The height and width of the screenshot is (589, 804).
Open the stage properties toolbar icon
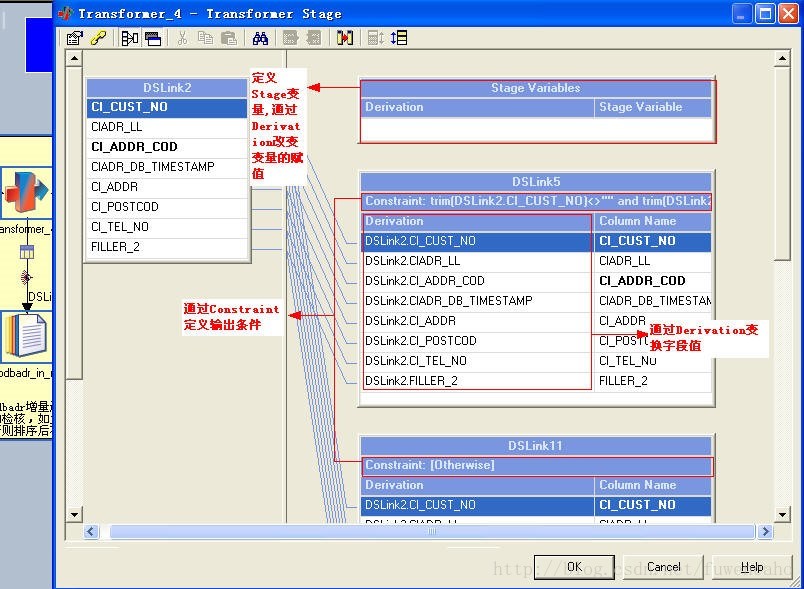pyautogui.click(x=74, y=38)
